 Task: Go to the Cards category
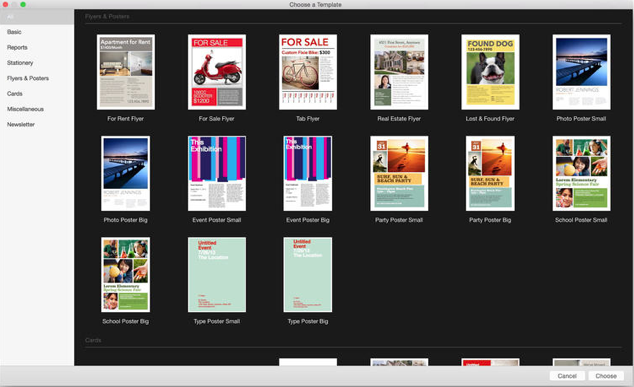[15, 93]
